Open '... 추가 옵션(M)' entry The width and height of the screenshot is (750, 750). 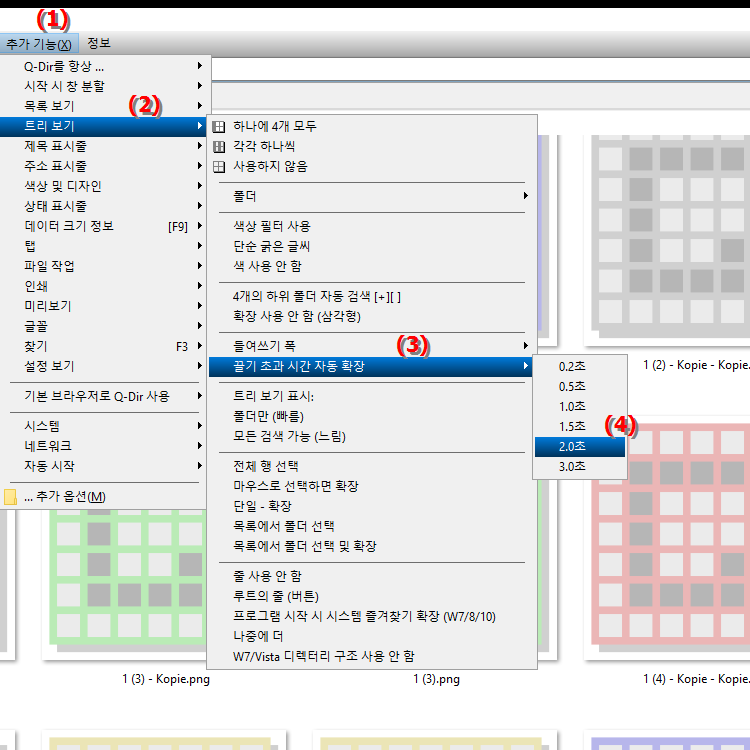tap(103, 497)
